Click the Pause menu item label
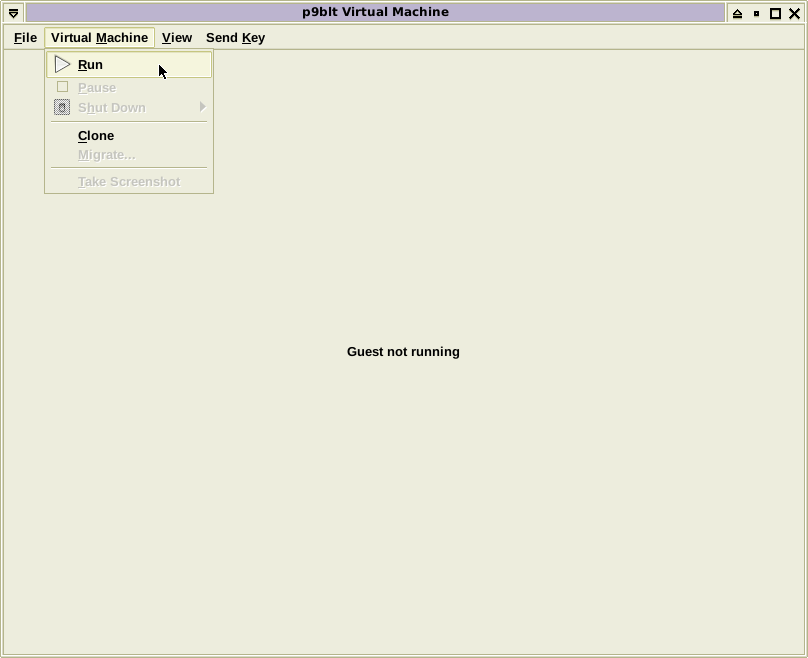808x658 pixels. pyautogui.click(x=97, y=88)
